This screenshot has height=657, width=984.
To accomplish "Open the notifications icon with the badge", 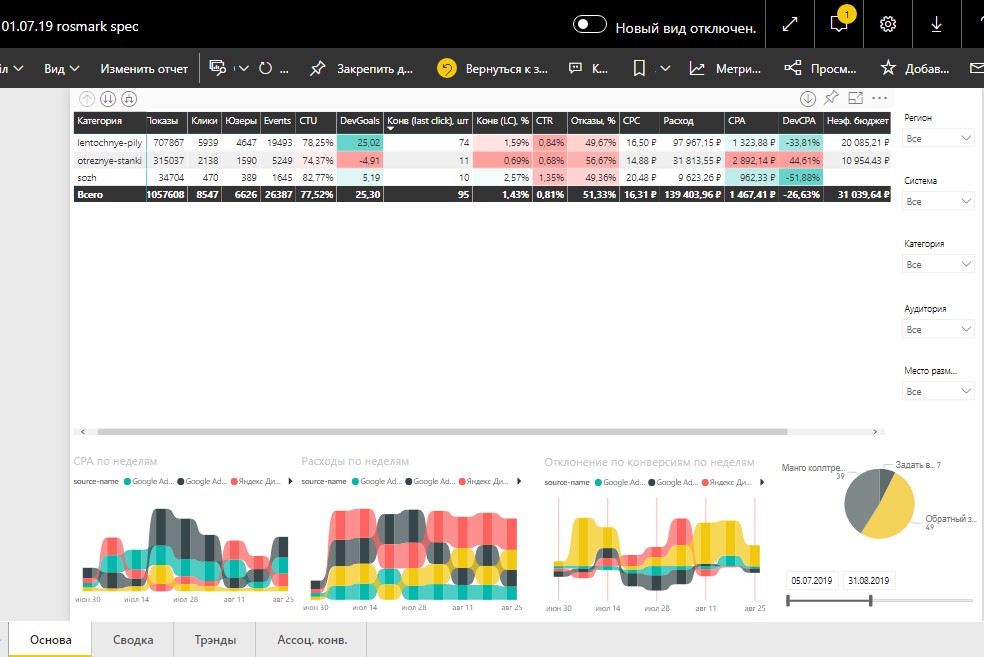I will pos(839,23).
